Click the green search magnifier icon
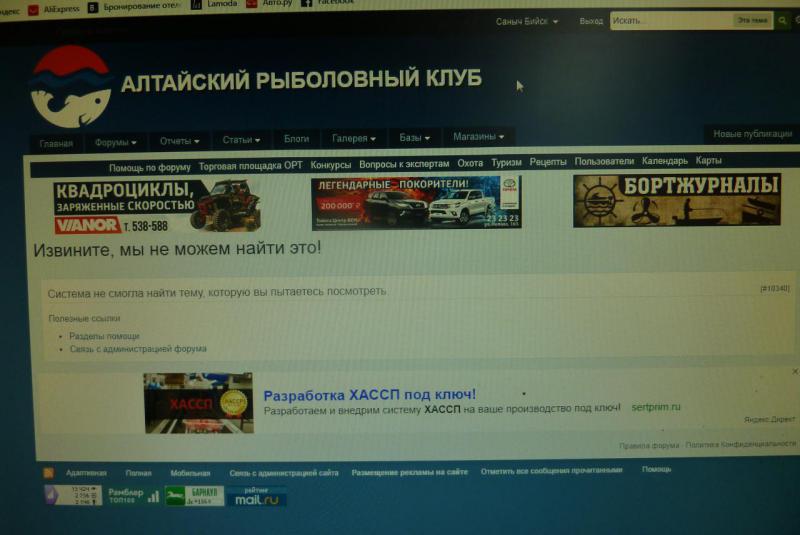The height and width of the screenshot is (535, 800). click(782, 21)
